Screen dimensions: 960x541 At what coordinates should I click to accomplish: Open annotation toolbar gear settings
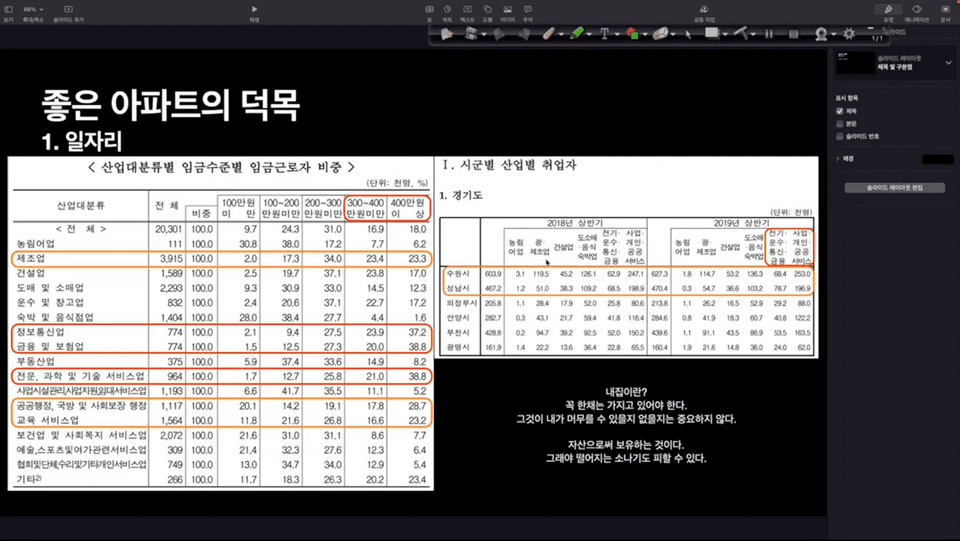(x=849, y=34)
